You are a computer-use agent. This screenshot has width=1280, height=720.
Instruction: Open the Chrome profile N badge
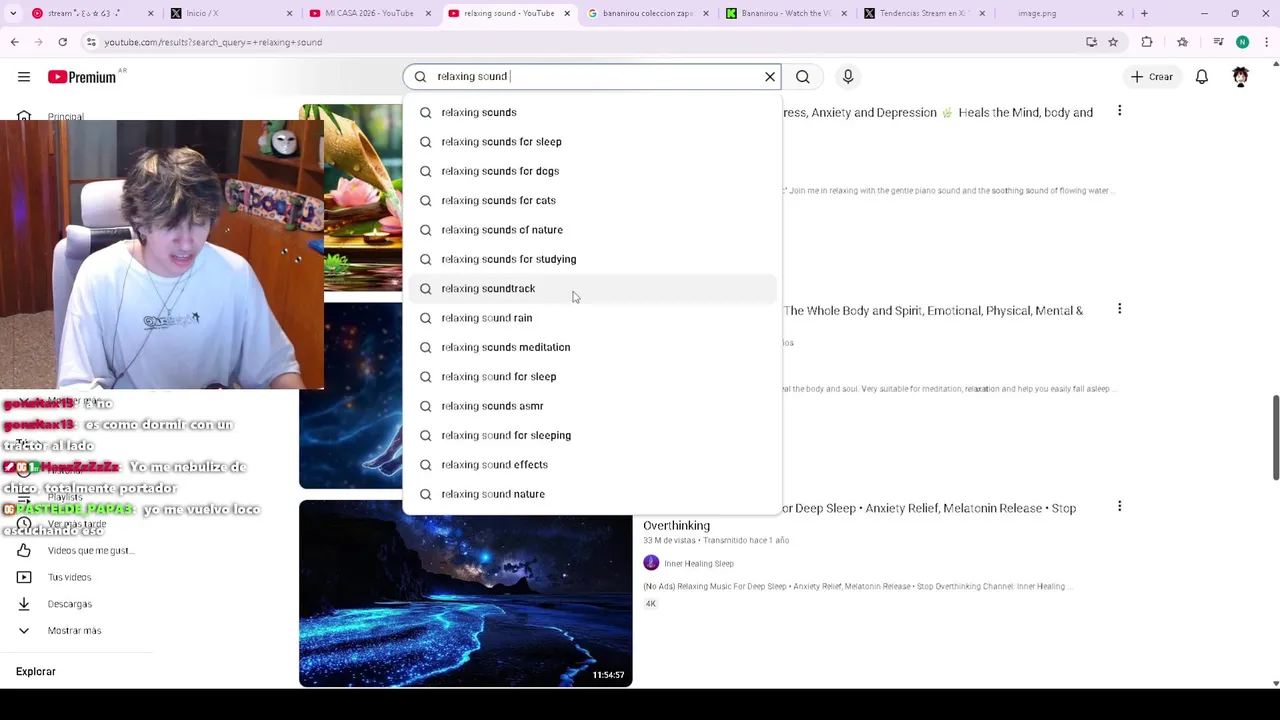point(1242,42)
